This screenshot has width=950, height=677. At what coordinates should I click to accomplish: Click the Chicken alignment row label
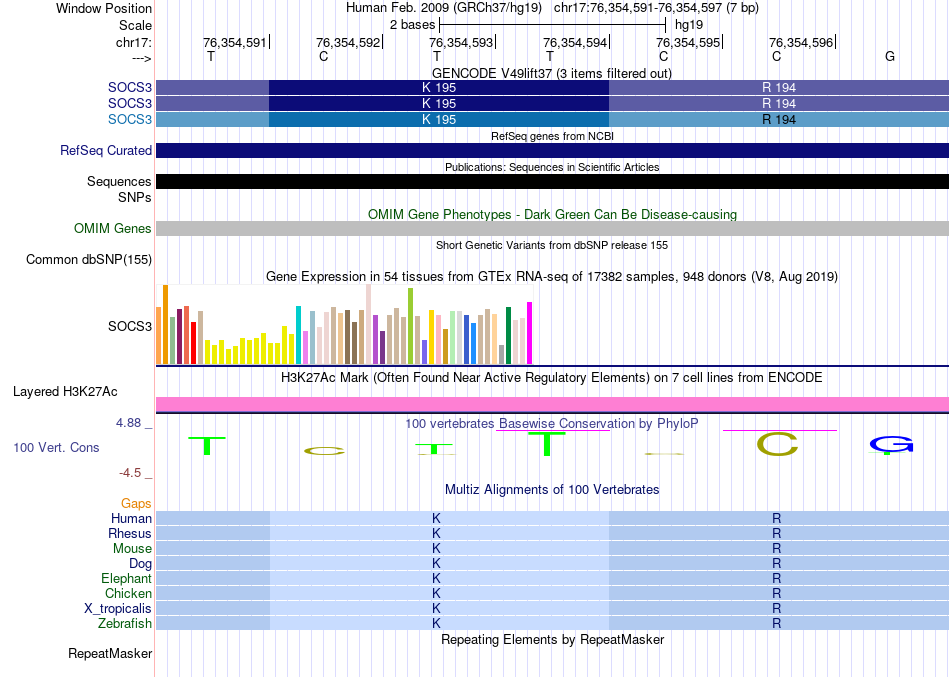click(128, 593)
